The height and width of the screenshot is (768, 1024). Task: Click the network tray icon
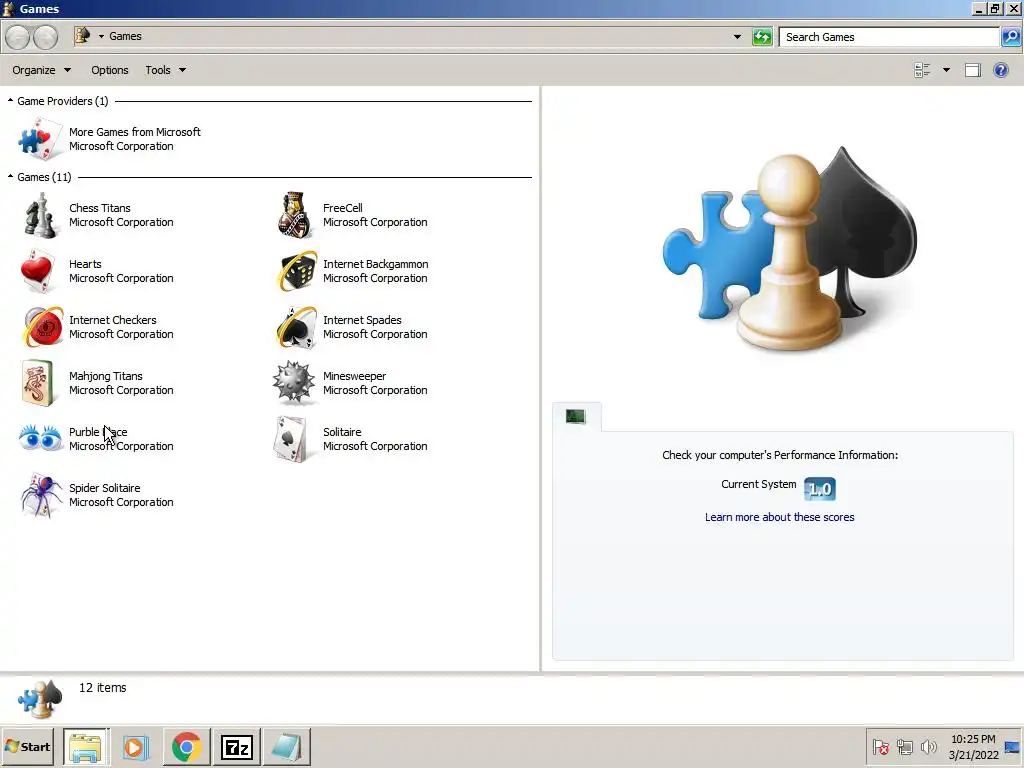(x=904, y=746)
